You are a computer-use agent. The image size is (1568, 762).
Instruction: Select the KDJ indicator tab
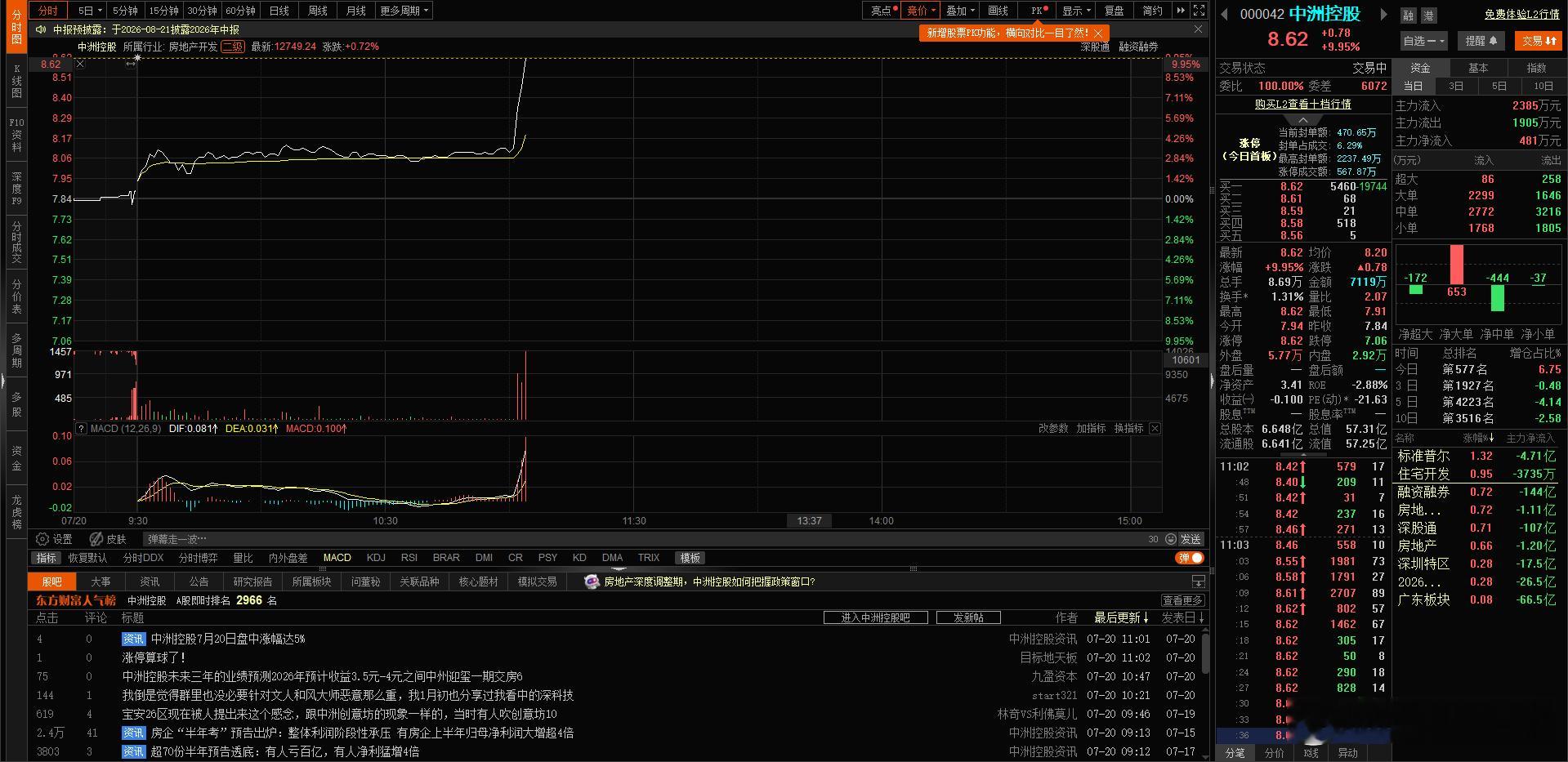376,558
